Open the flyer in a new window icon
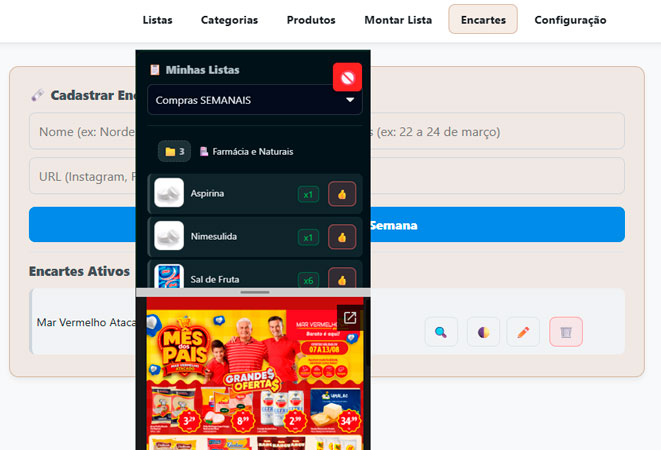The image size is (661, 450). coord(350,318)
